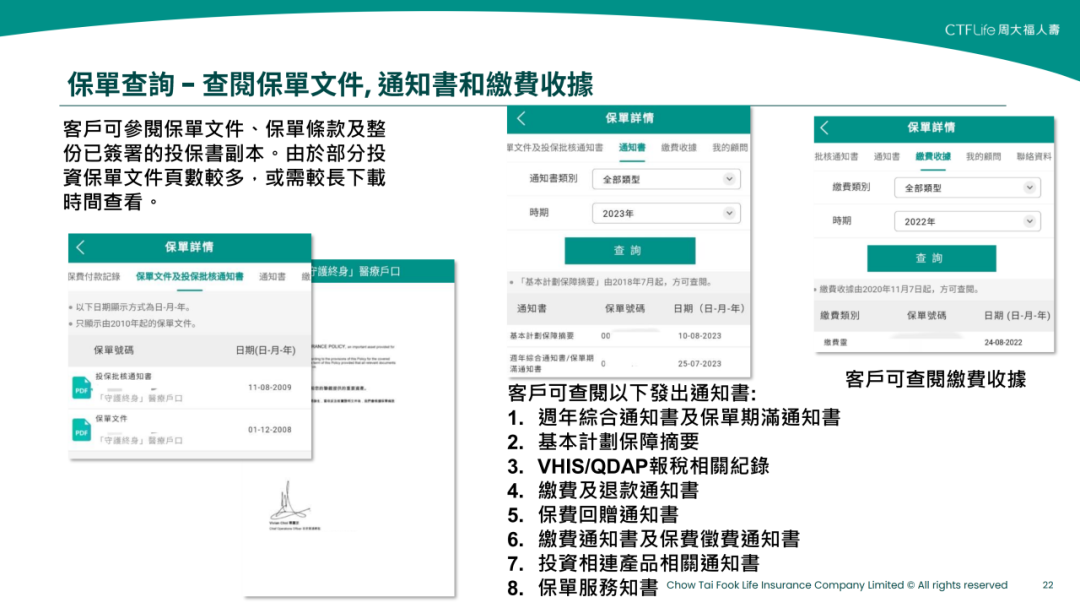Select the 繳費靈 receipt row
The width and height of the screenshot is (1080, 608).
pos(934,342)
